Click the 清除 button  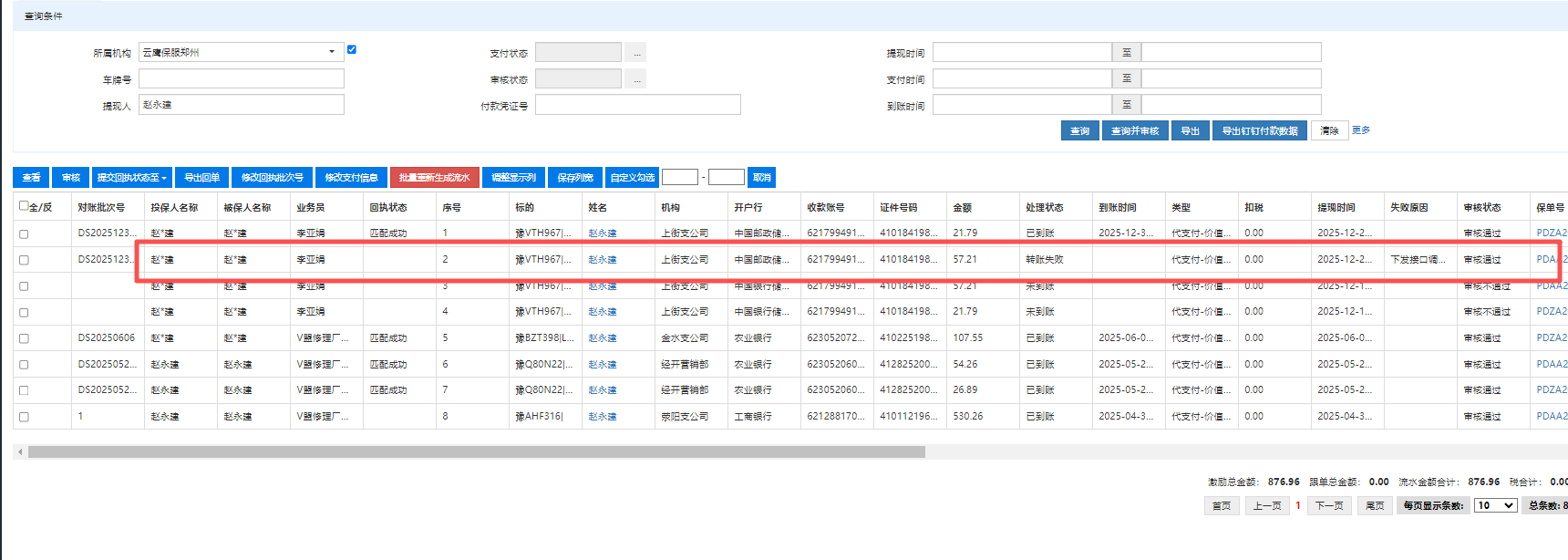tap(1329, 131)
